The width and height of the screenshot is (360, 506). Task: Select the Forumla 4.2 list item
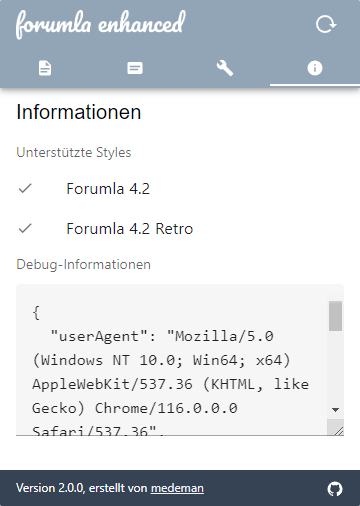(x=180, y=189)
